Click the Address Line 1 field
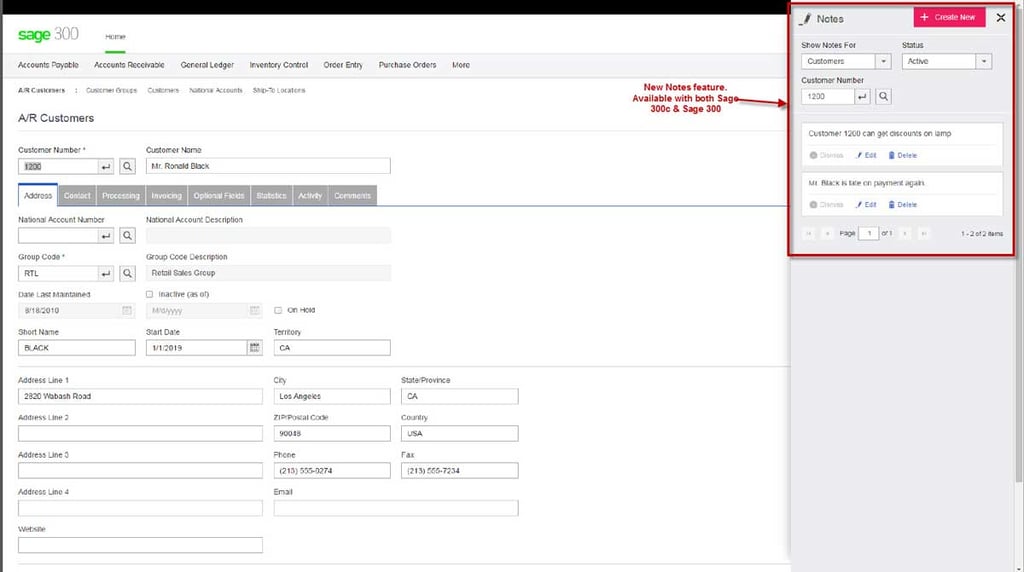 [140, 396]
